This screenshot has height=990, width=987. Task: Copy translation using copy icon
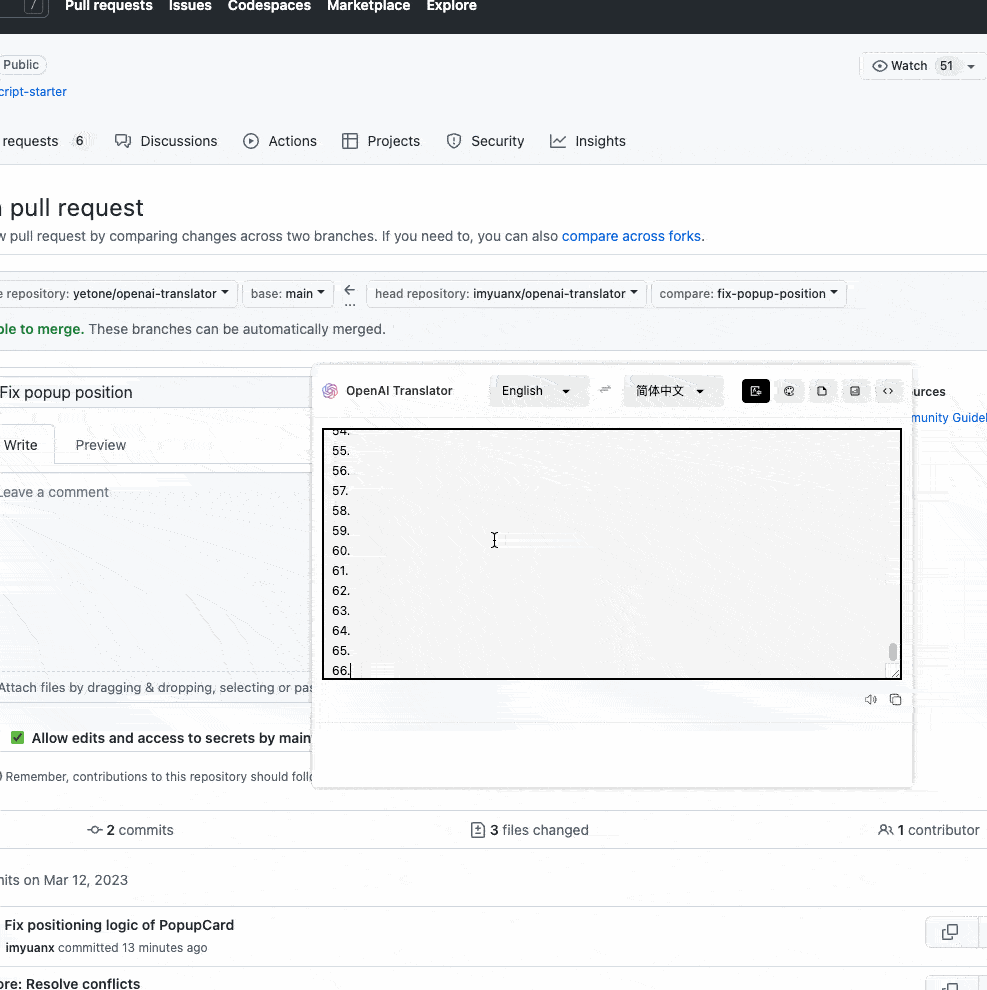pos(895,699)
